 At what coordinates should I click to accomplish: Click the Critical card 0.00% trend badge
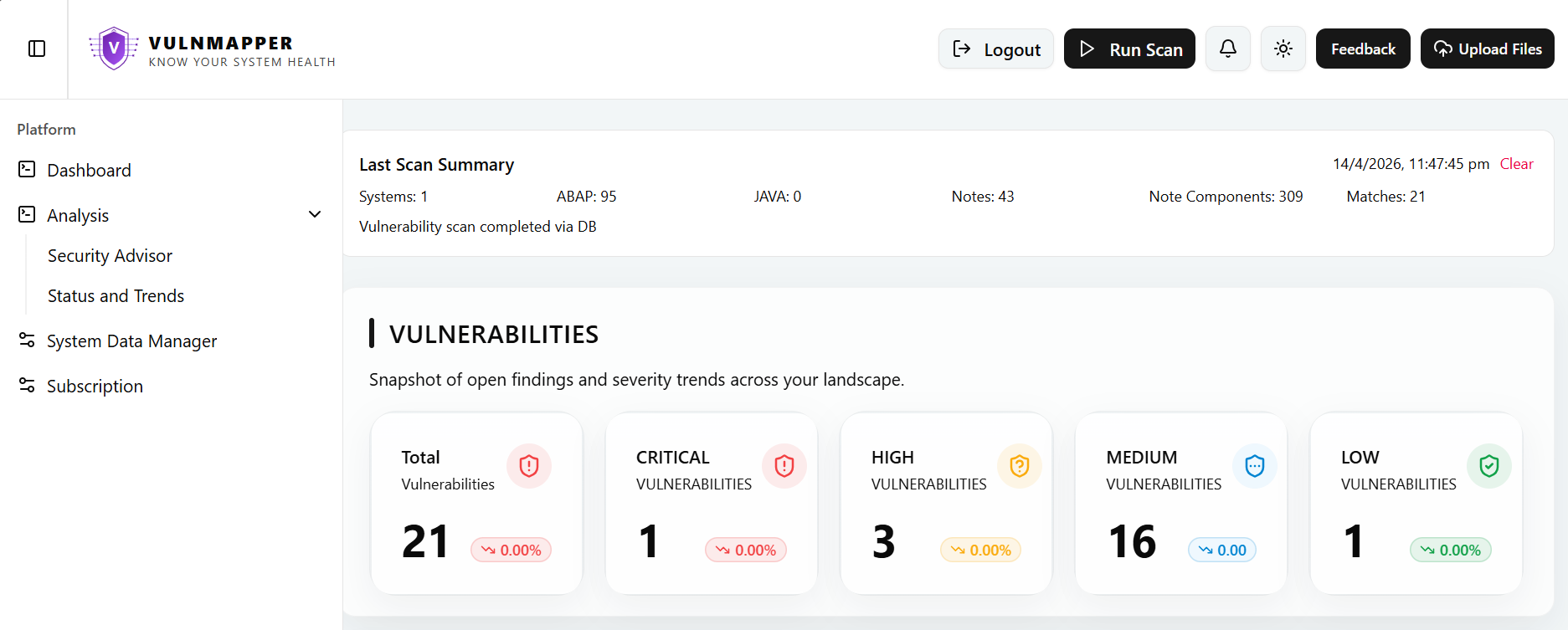click(x=745, y=550)
